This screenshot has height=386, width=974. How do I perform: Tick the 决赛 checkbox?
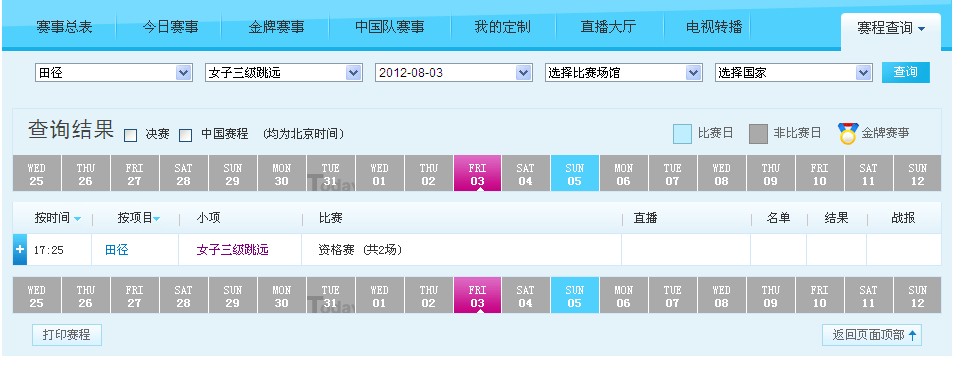(x=130, y=135)
